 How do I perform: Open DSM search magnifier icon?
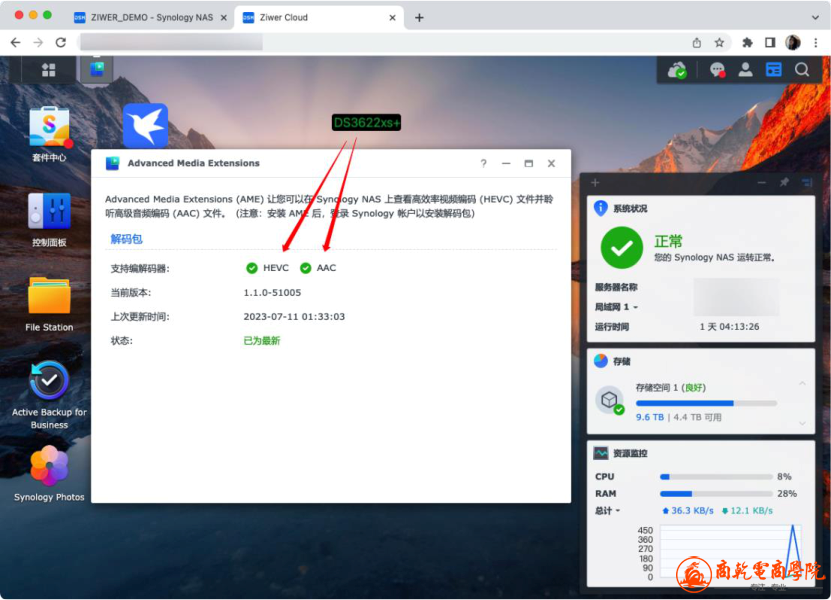click(802, 69)
